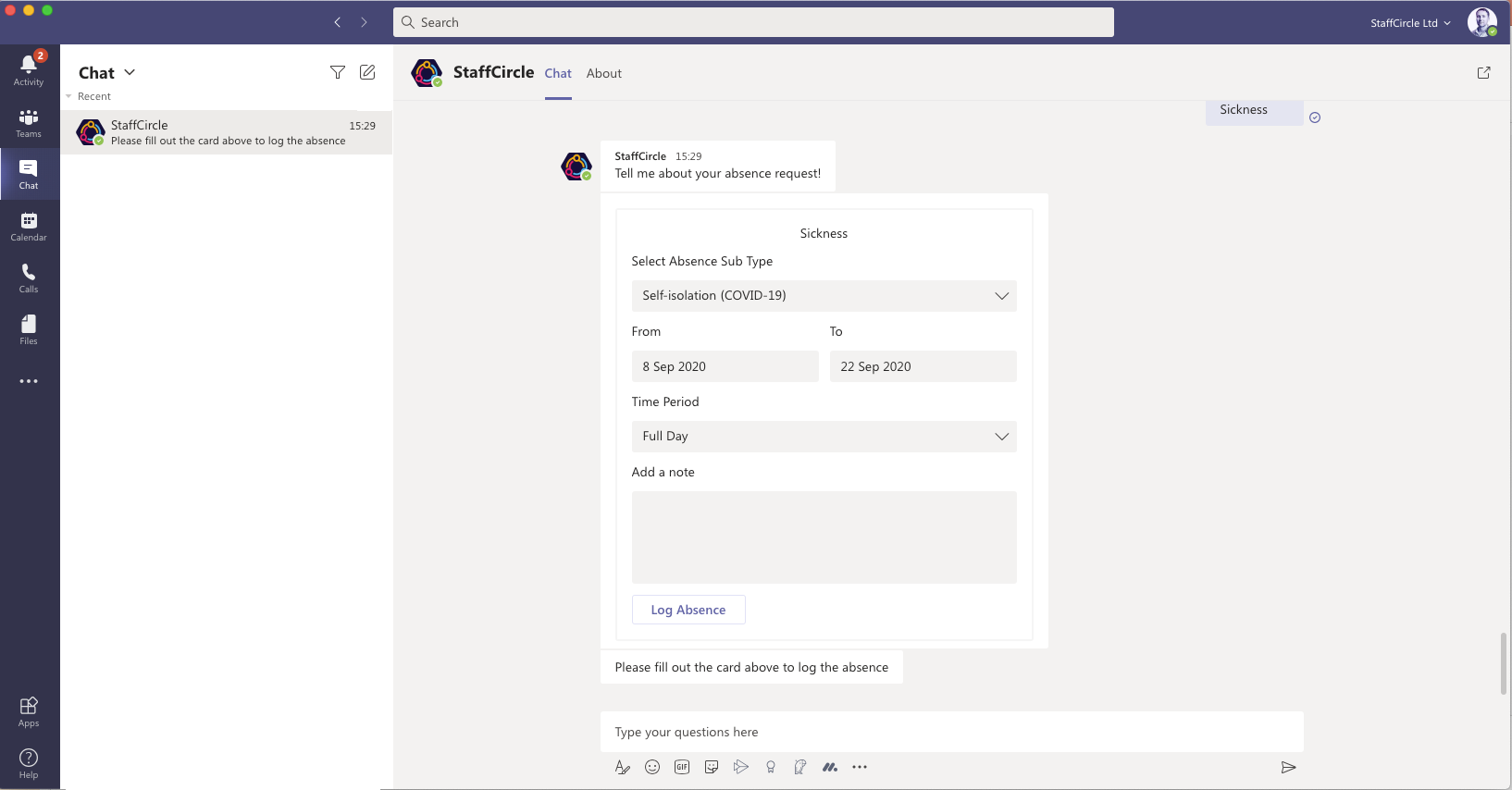Open the emoji picker
The height and width of the screenshot is (790, 1512).
[x=652, y=767]
